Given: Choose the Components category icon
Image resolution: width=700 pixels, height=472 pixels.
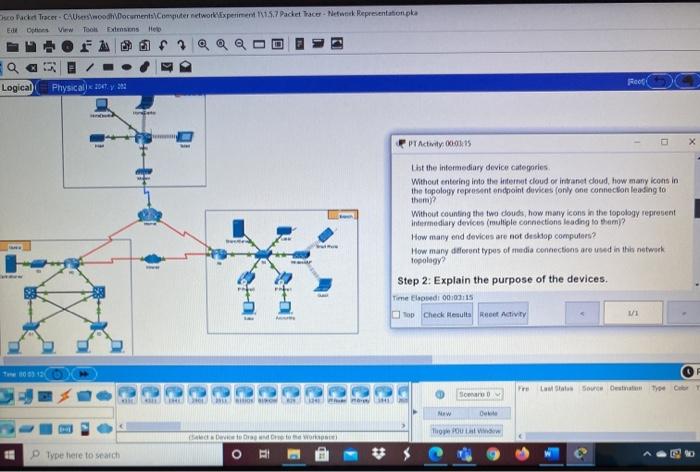Looking at the screenshot, I should pyautogui.click(x=45, y=396).
